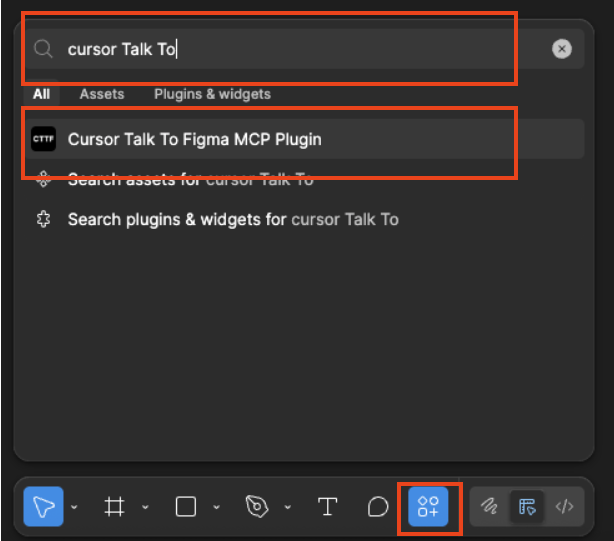Switch to Draw mode
The image size is (614, 541).
489,507
